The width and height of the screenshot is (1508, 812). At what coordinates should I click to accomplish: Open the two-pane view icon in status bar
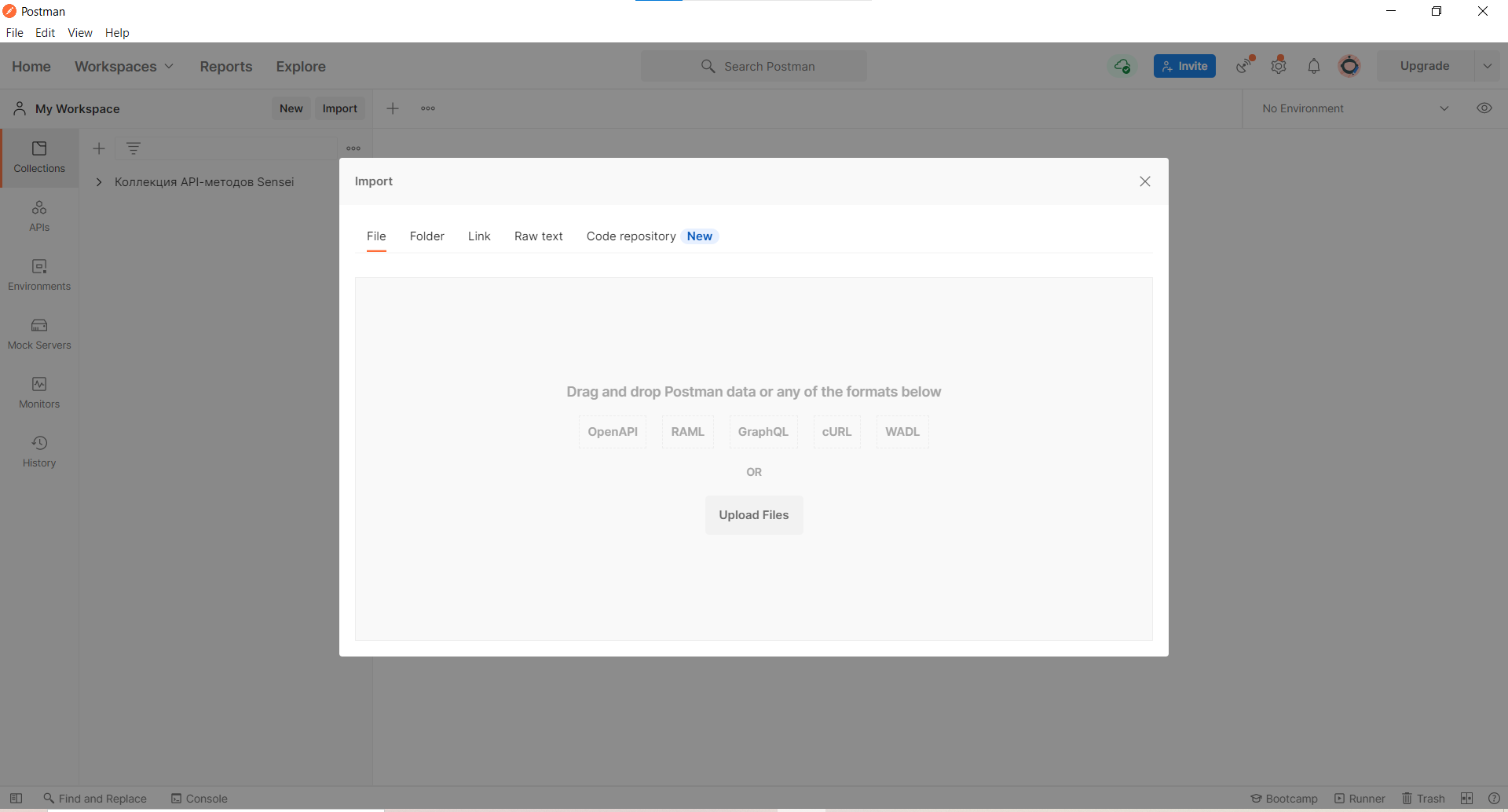coord(1466,799)
